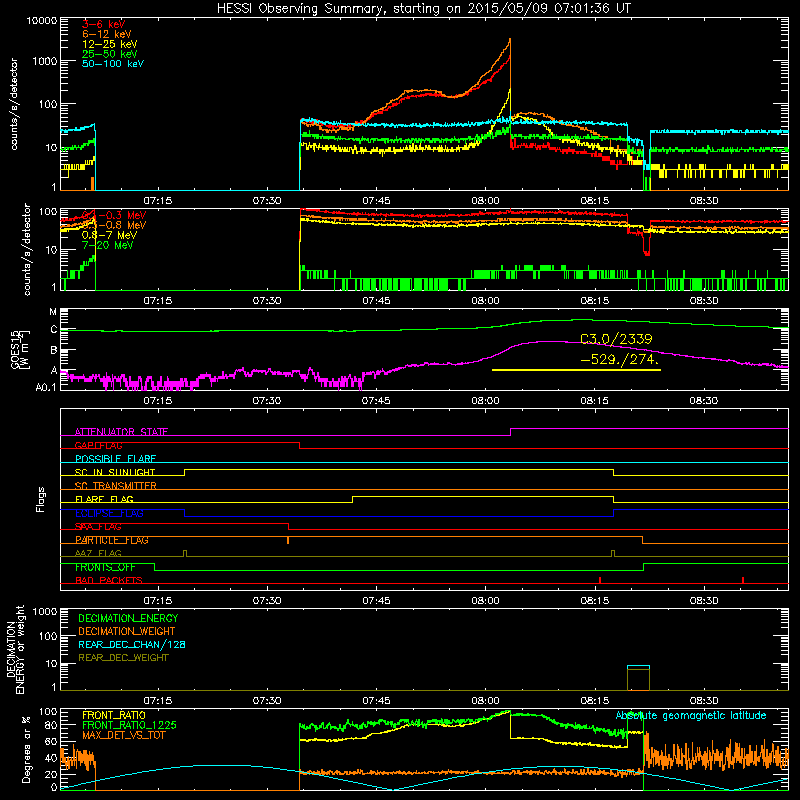The image size is (800, 800).
Task: Click the -529./274. flare position annotation
Action: 620,359
